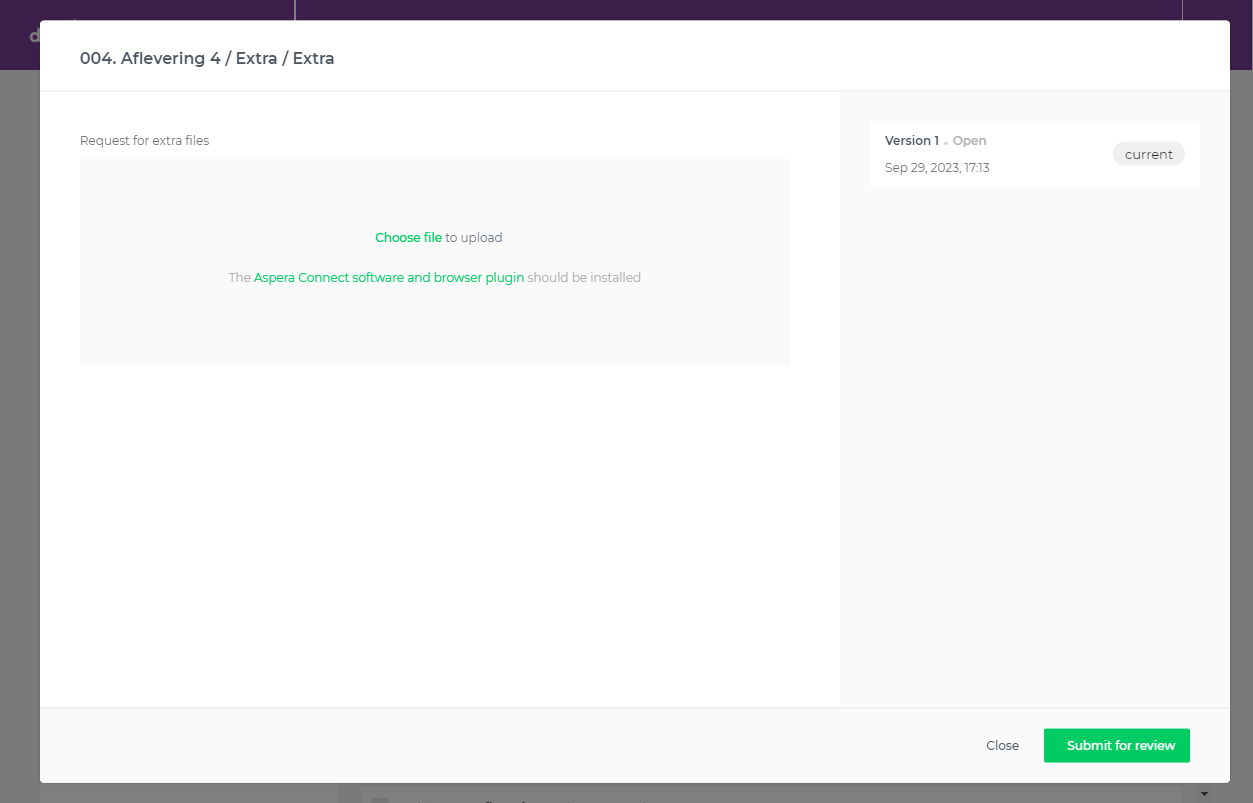Image resolution: width=1253 pixels, height=803 pixels.
Task: Click the dialog title 004. Aflevering 4 / Extra / Extra
Action: point(207,58)
